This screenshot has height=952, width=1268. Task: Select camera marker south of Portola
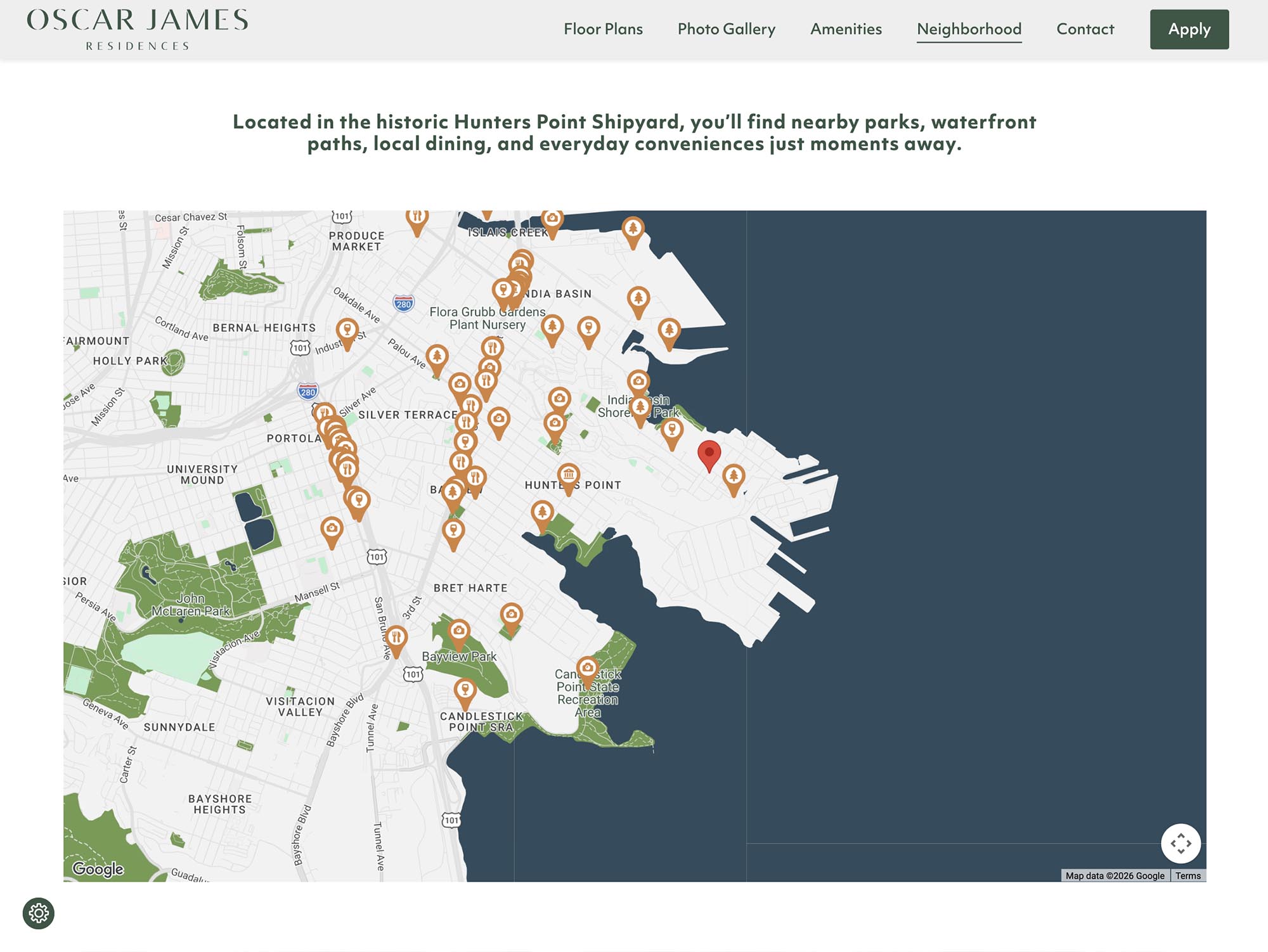(x=332, y=533)
